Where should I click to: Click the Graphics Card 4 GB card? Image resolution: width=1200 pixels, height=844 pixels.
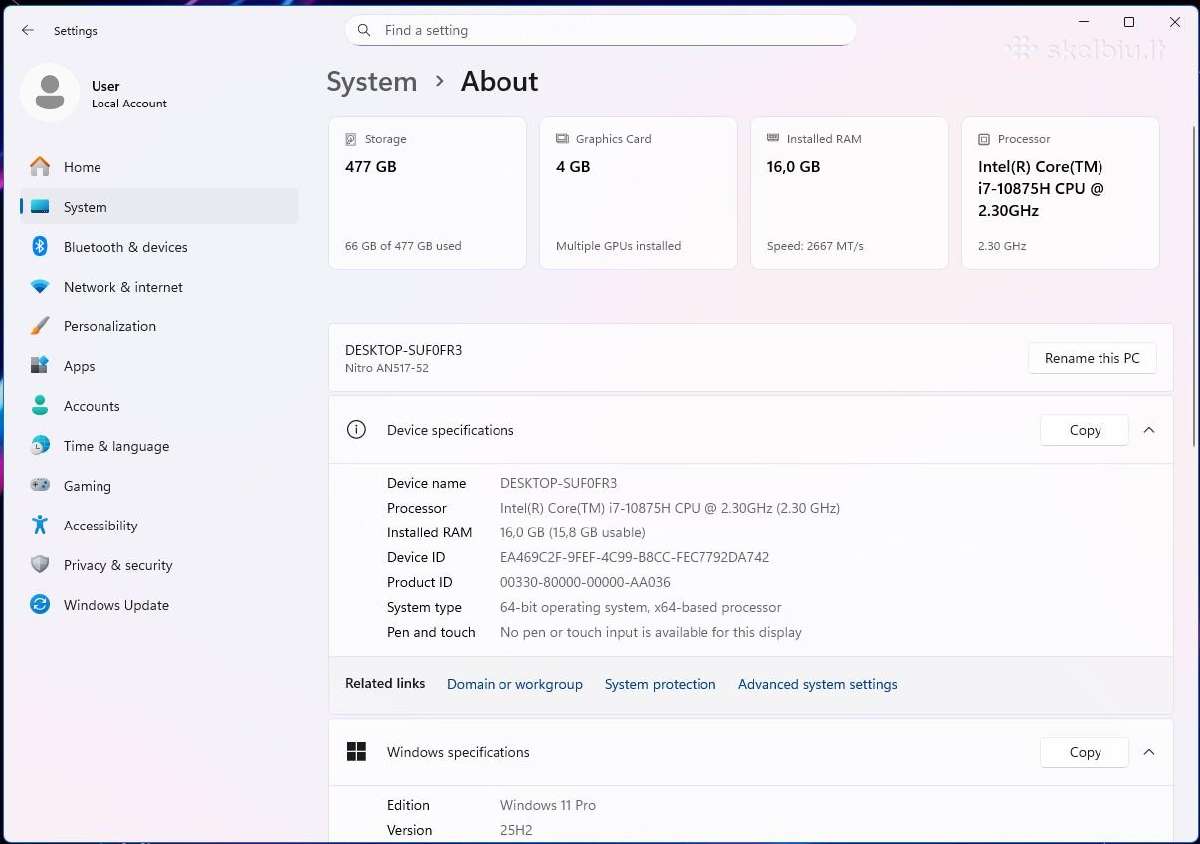tap(639, 193)
